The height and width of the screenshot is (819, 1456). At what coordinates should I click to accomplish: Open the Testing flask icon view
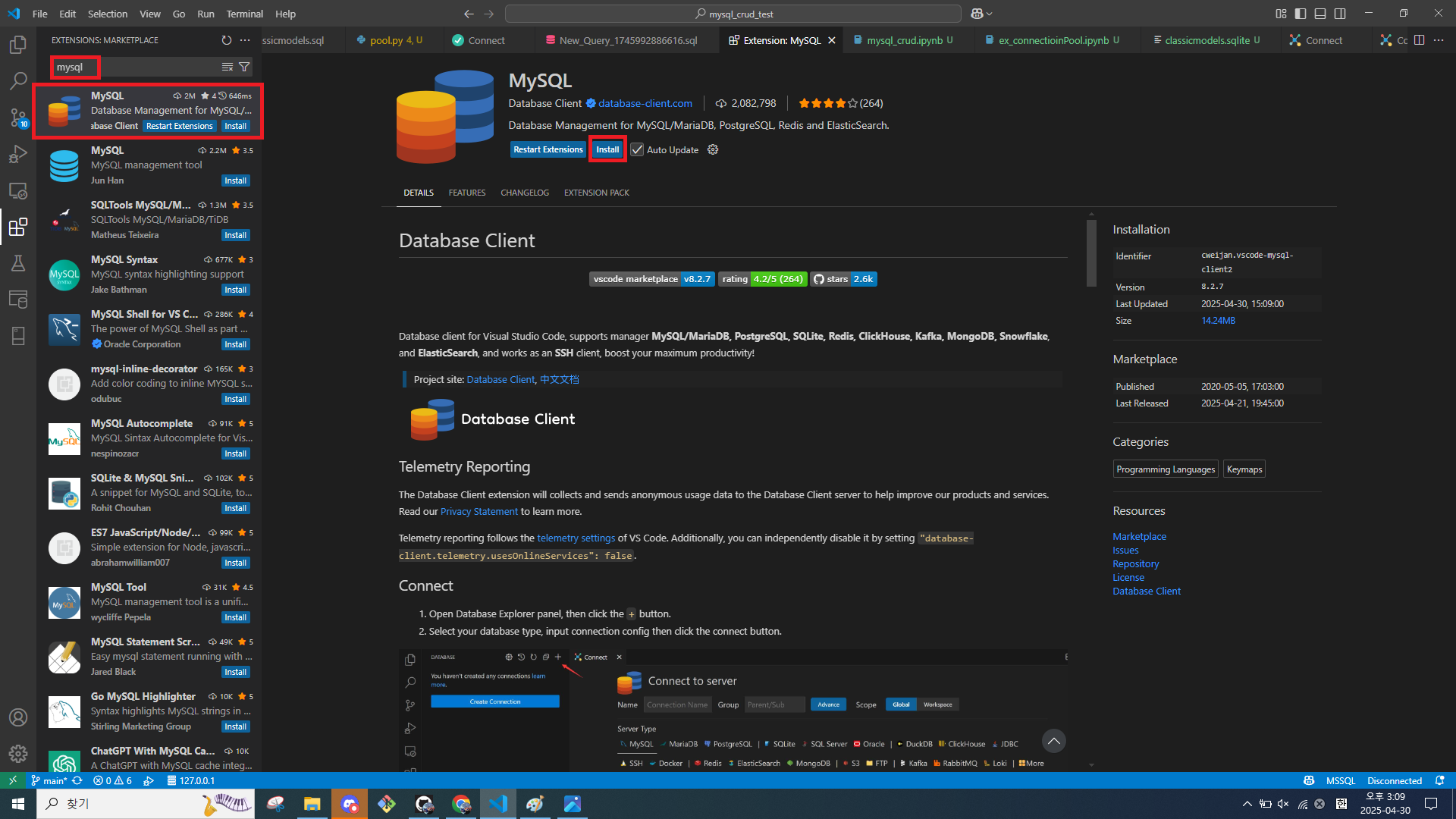point(18,263)
